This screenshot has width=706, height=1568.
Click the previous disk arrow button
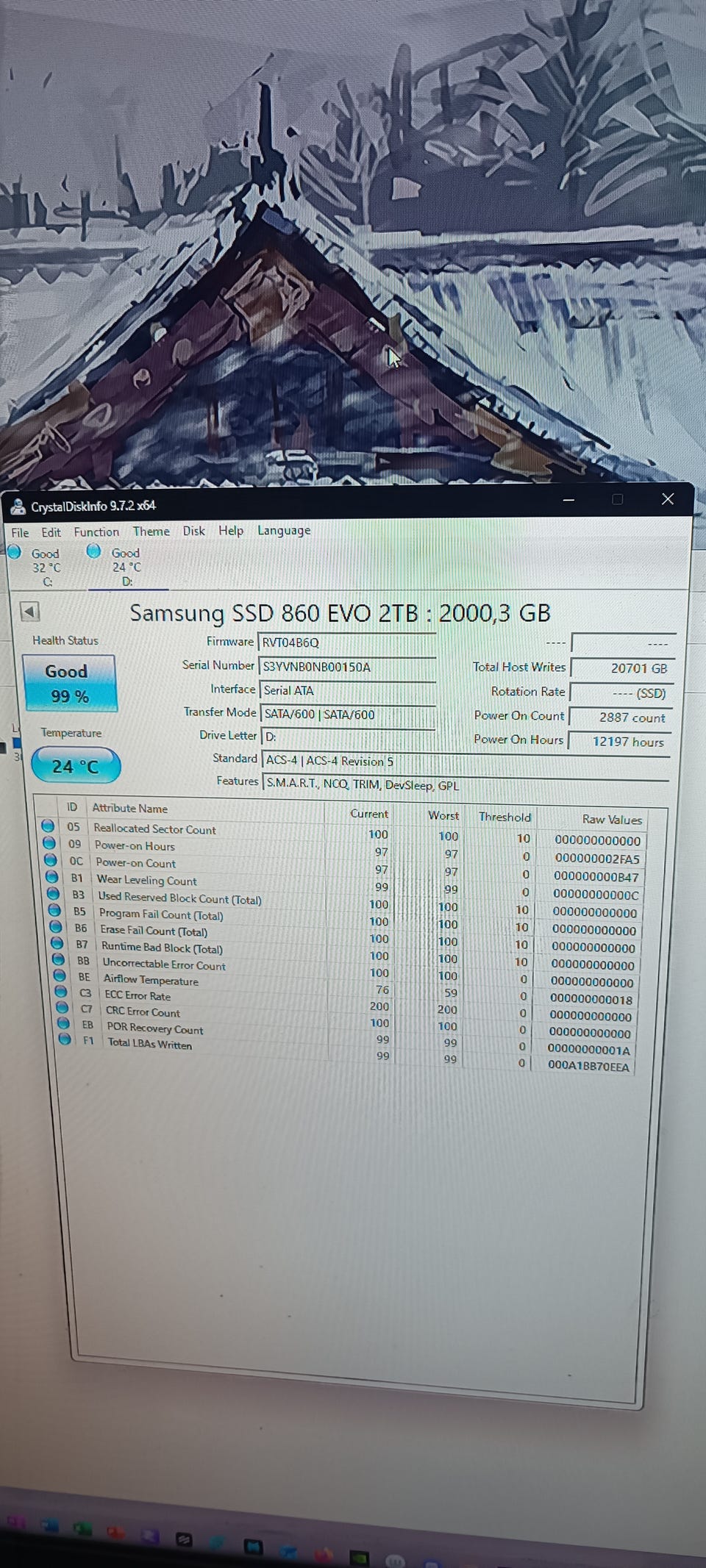pos(29,612)
